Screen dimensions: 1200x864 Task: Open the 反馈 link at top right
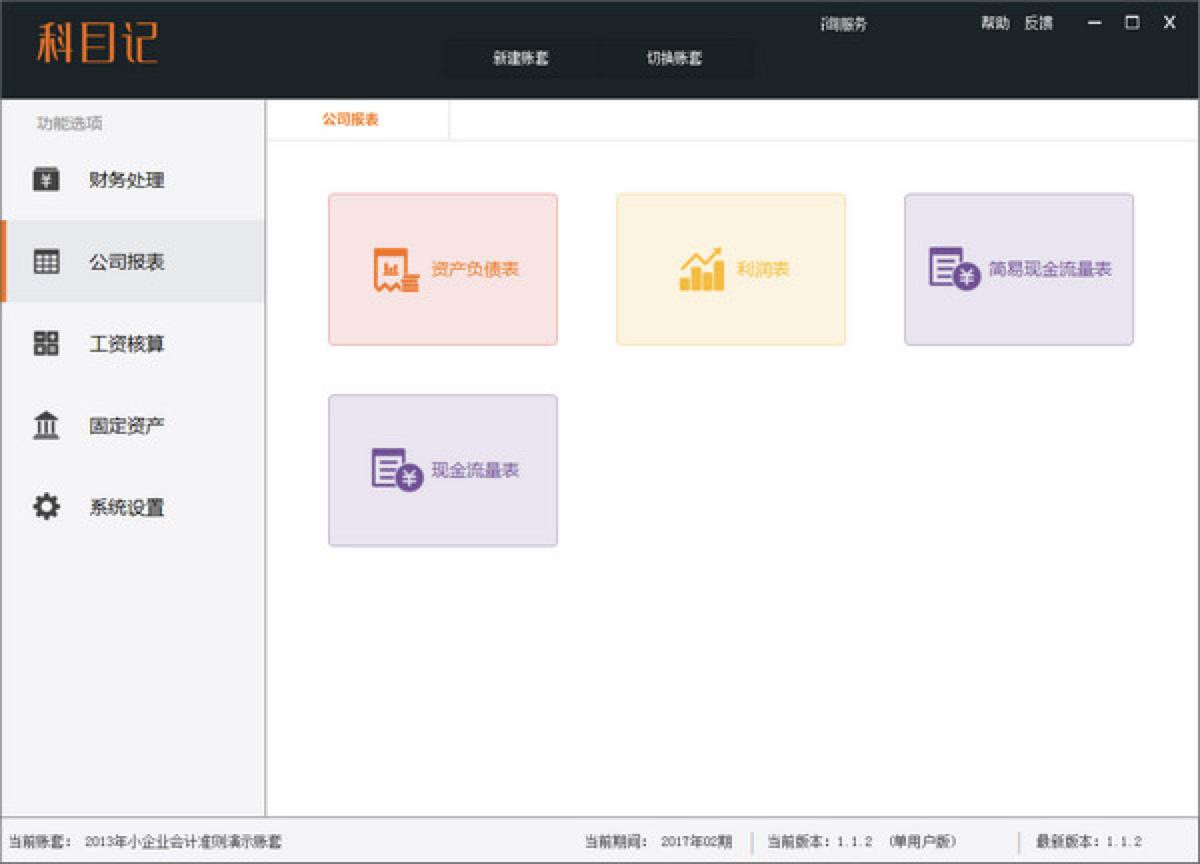pos(1038,23)
